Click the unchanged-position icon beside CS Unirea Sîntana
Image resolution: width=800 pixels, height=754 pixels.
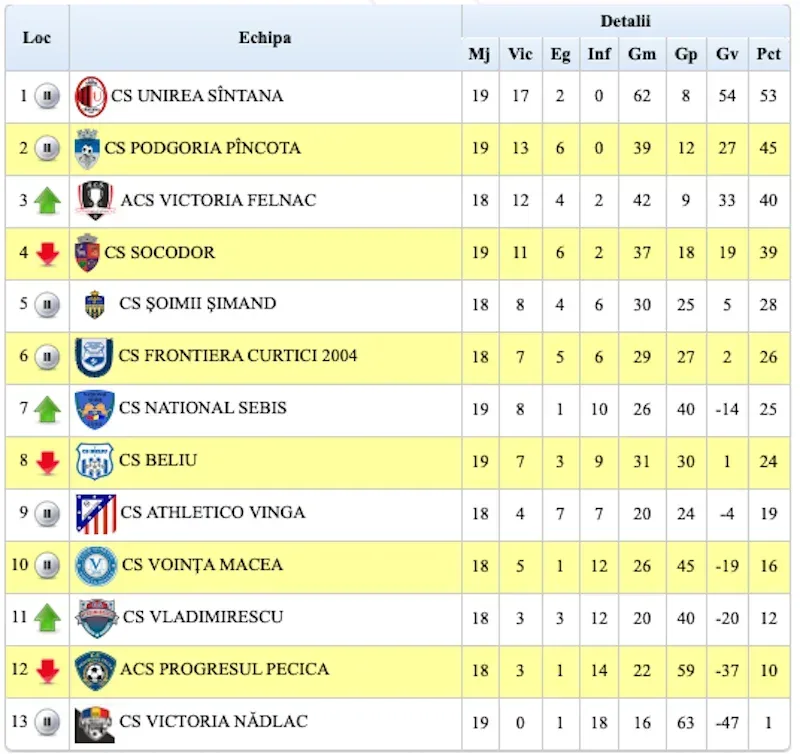[x=47, y=96]
